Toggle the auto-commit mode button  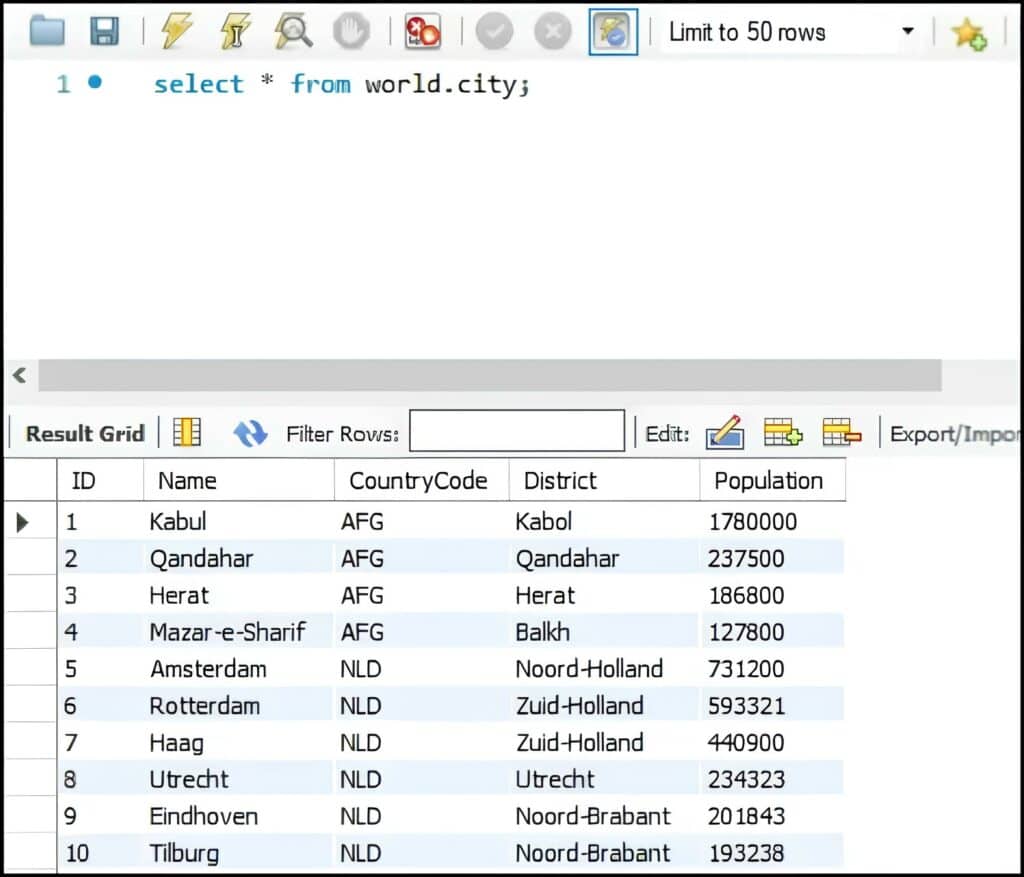pyautogui.click(x=613, y=31)
